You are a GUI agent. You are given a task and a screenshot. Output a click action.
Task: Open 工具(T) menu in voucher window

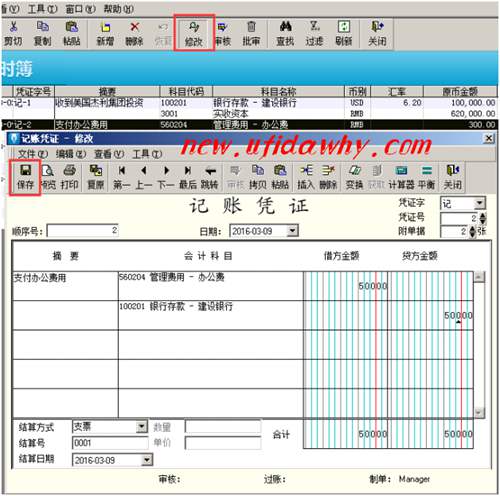[x=147, y=154]
